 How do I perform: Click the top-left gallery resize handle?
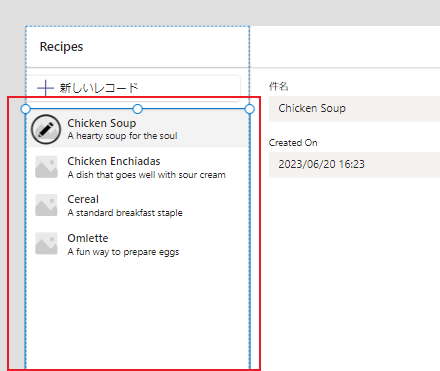pos(26,109)
